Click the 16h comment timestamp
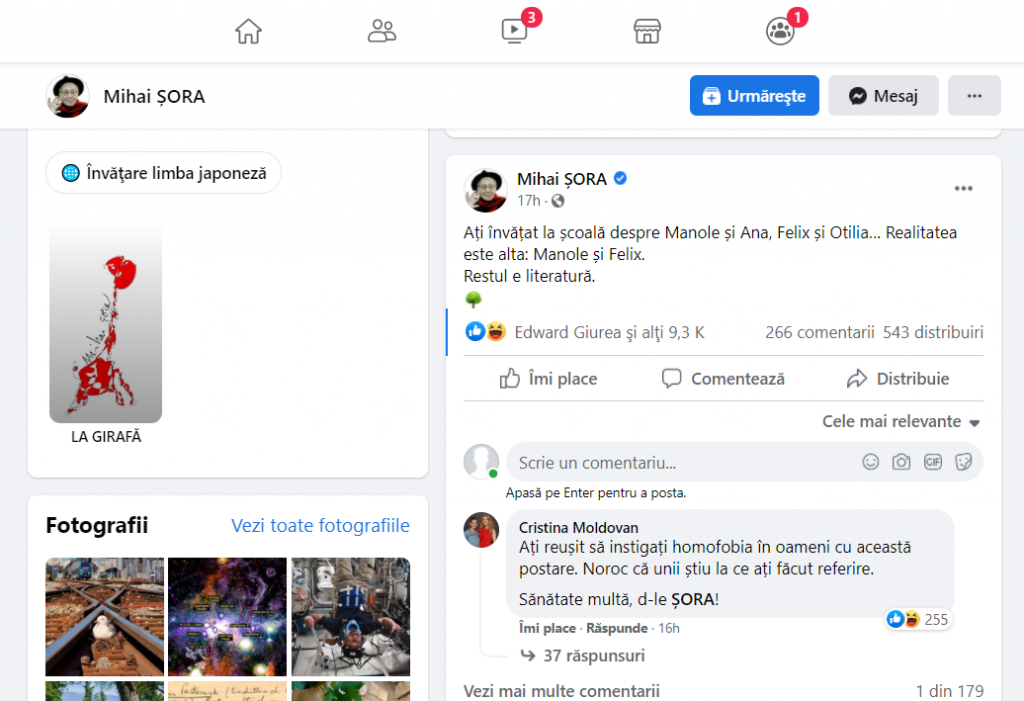Viewport: 1024px width, 701px height. coord(669,628)
